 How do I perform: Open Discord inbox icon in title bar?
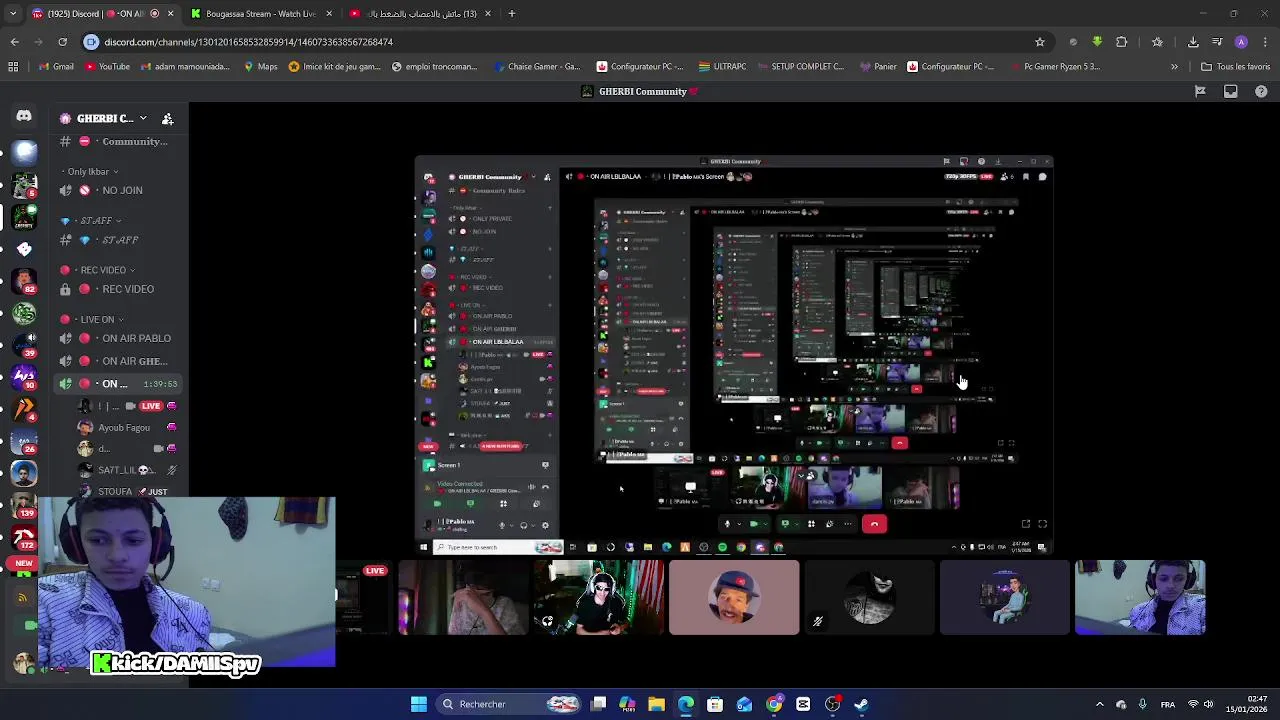click(x=1231, y=91)
